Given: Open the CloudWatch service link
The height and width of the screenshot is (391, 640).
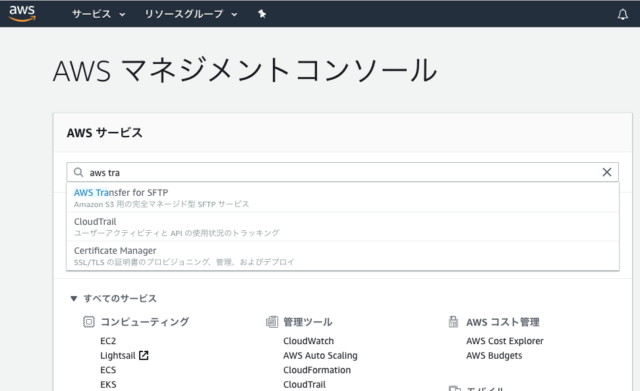Looking at the screenshot, I should point(309,341).
